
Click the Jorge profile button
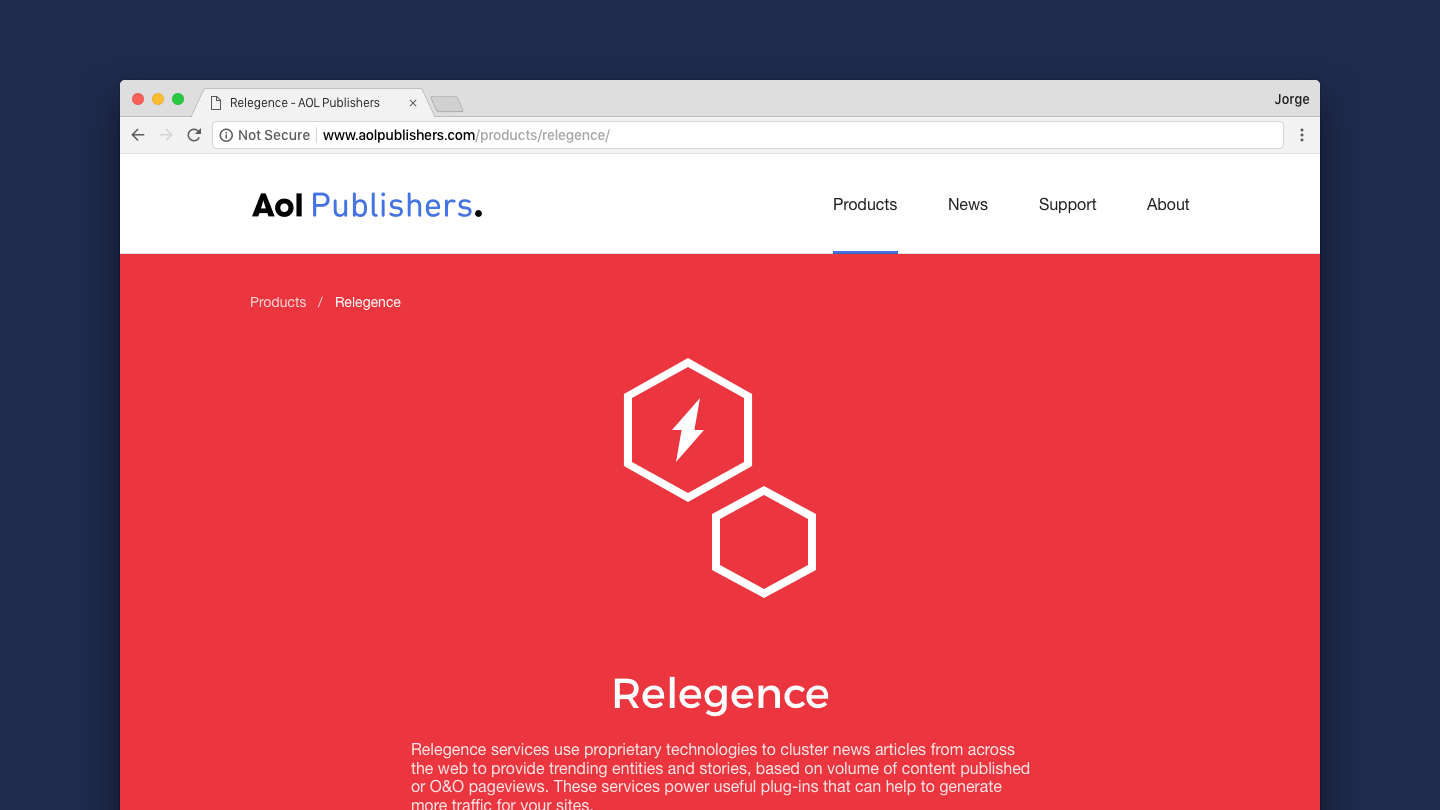coord(1291,99)
